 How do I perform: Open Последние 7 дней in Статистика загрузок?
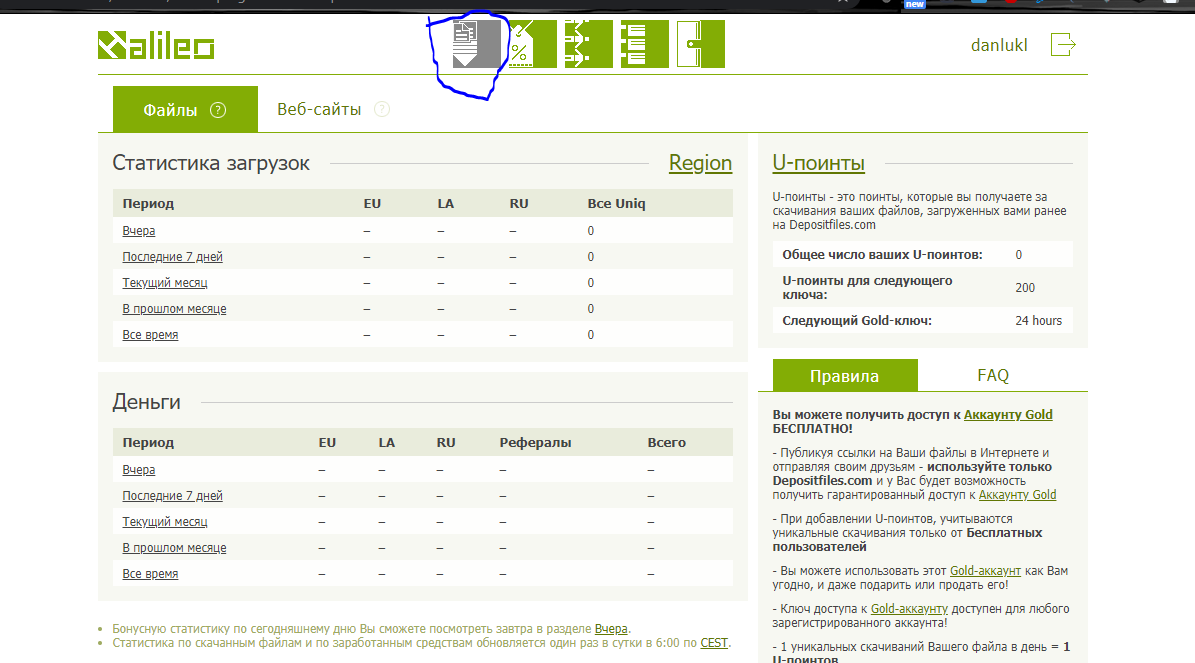(172, 257)
